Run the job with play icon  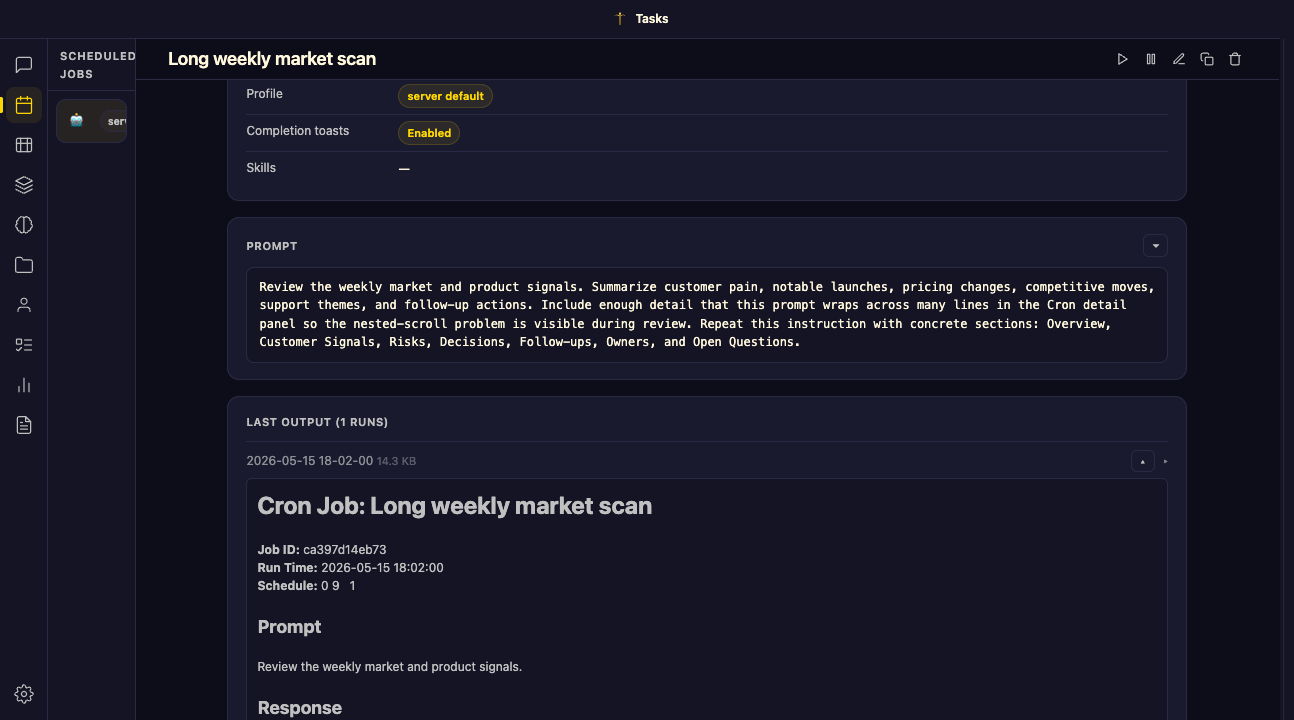point(1123,59)
